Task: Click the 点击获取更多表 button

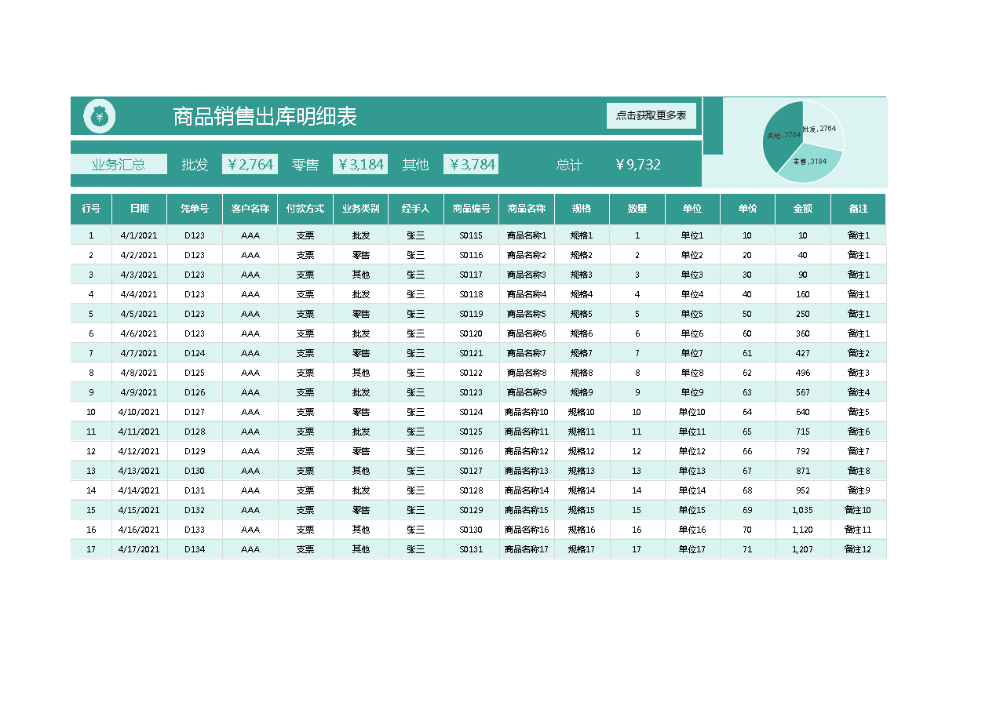Action: tap(651, 115)
